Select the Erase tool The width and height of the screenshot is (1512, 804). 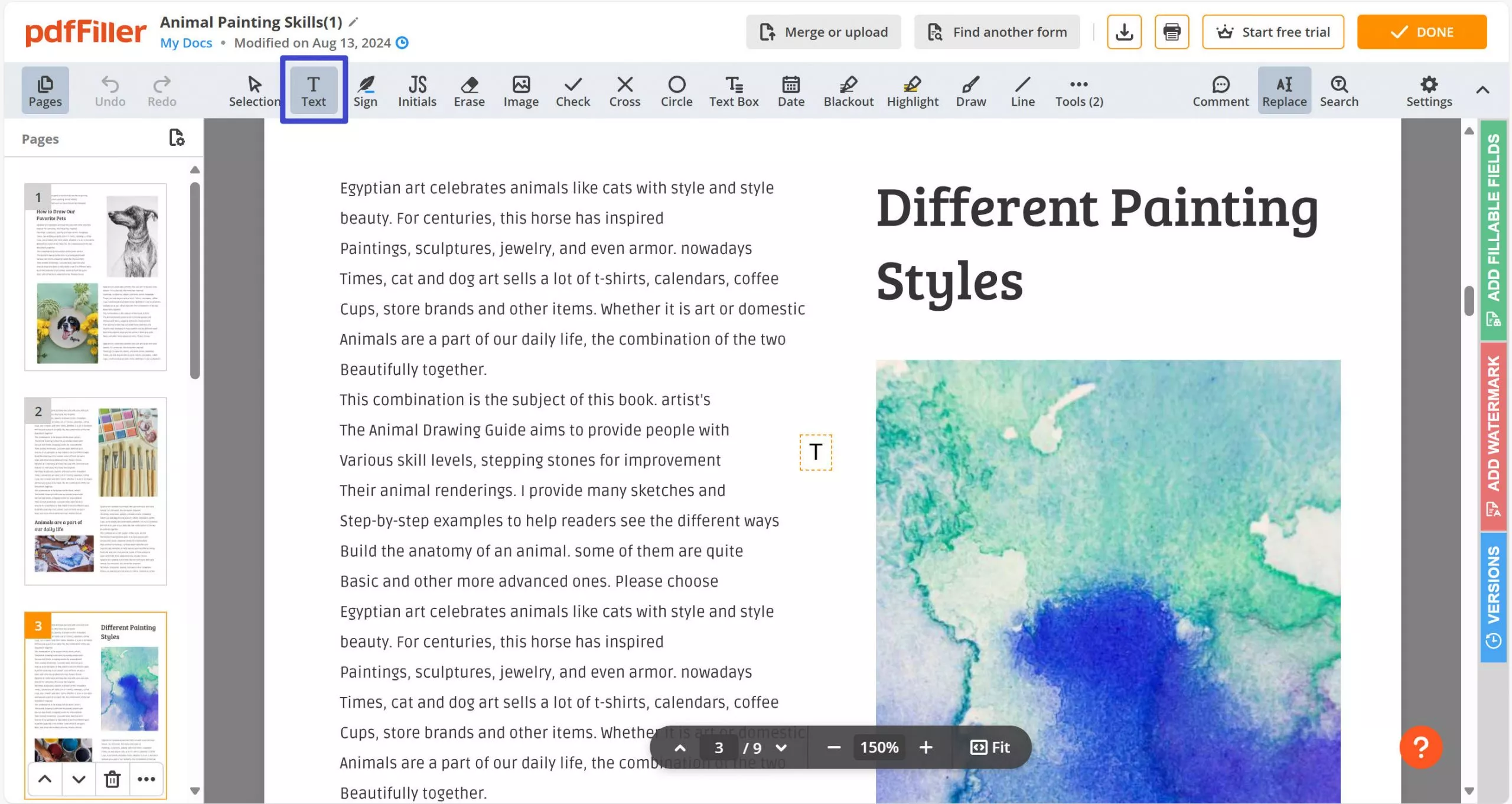tap(468, 91)
